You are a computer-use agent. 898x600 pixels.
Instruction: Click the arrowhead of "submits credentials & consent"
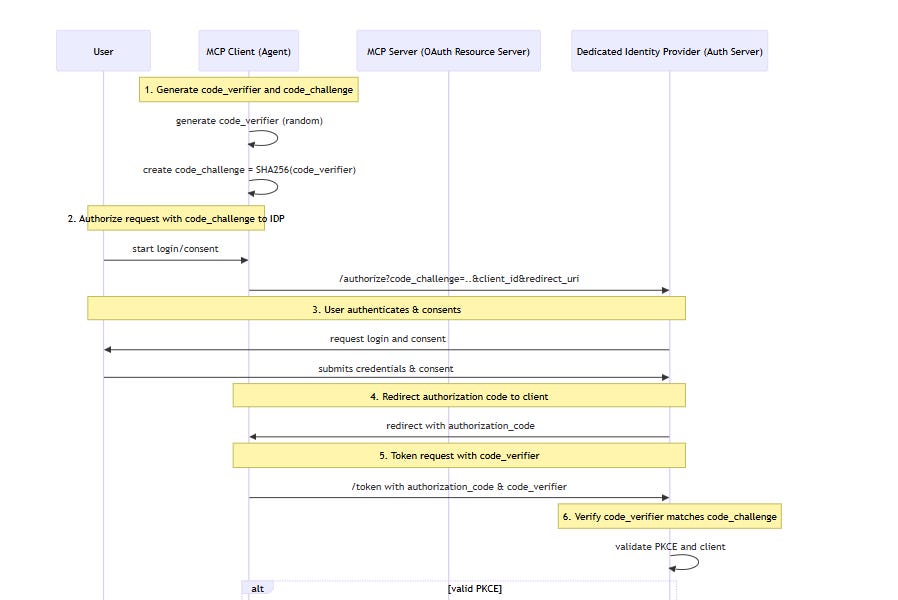[665, 378]
